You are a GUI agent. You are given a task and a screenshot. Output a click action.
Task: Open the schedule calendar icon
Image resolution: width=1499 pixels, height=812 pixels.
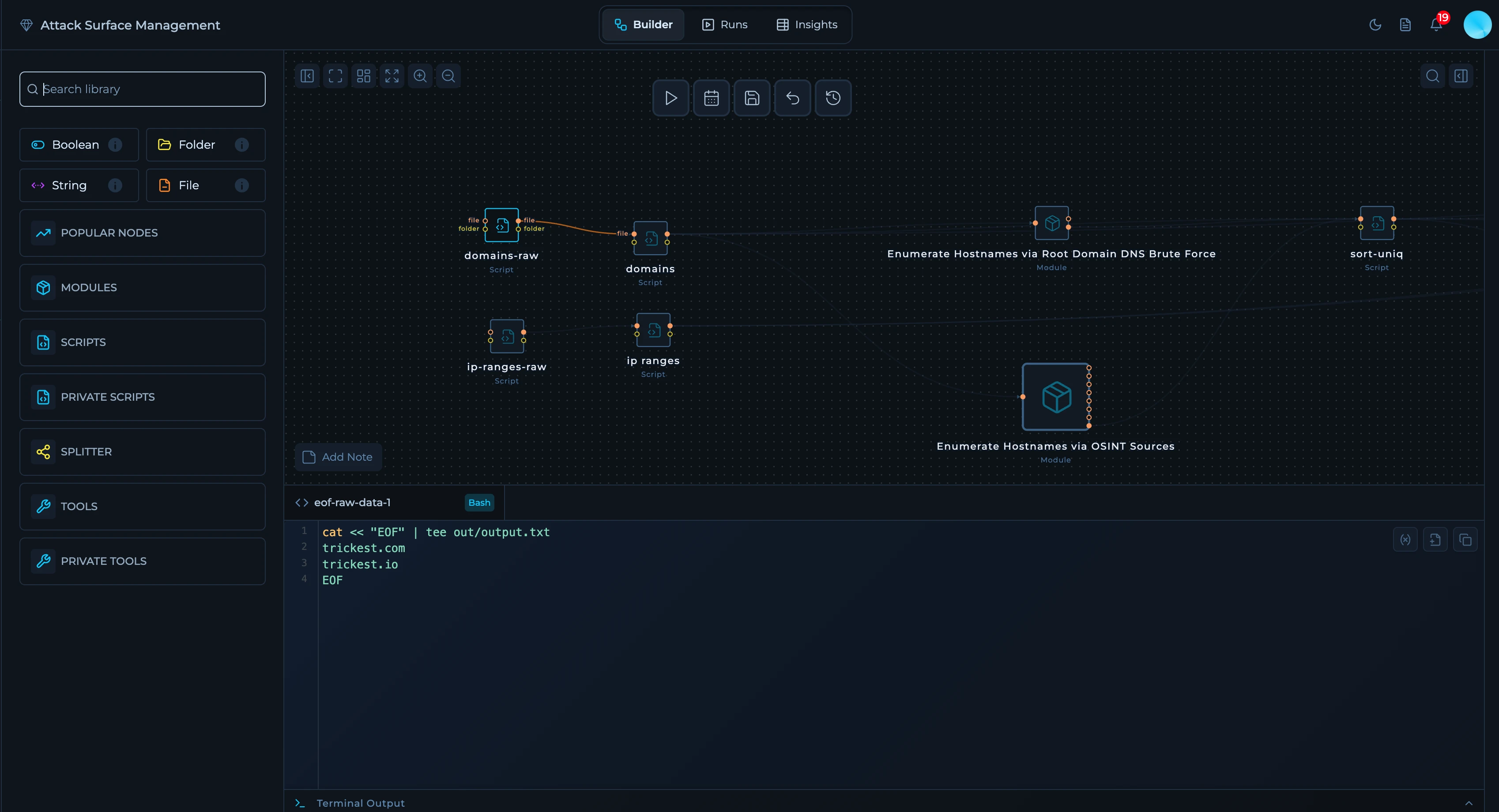[x=711, y=98]
